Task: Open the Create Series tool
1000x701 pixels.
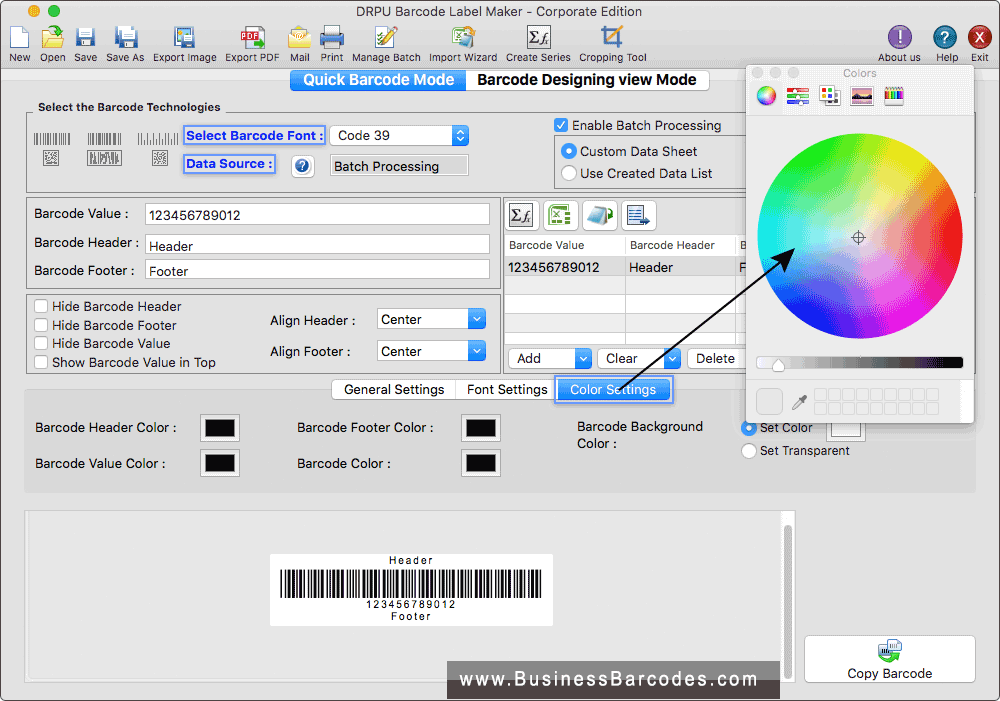Action: [x=538, y=38]
